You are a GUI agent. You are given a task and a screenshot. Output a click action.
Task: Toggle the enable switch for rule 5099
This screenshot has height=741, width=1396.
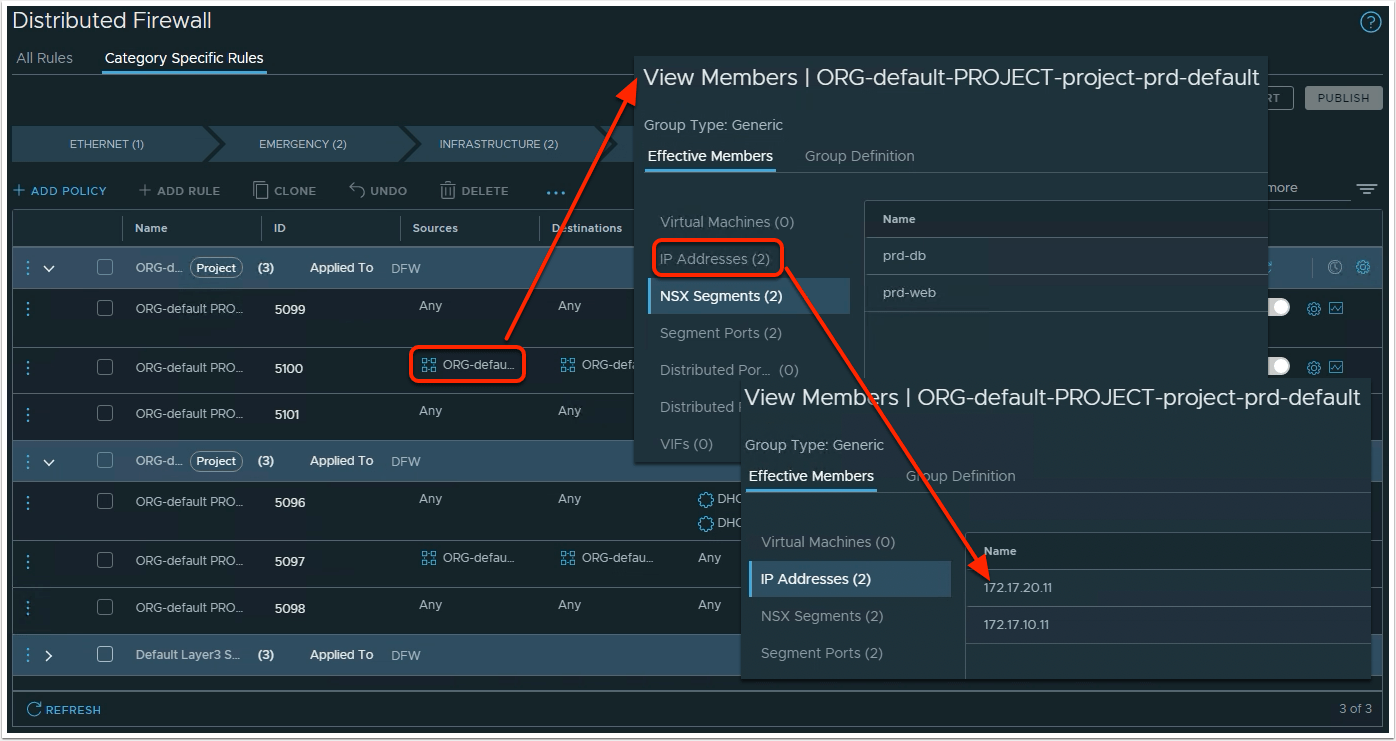1278,307
